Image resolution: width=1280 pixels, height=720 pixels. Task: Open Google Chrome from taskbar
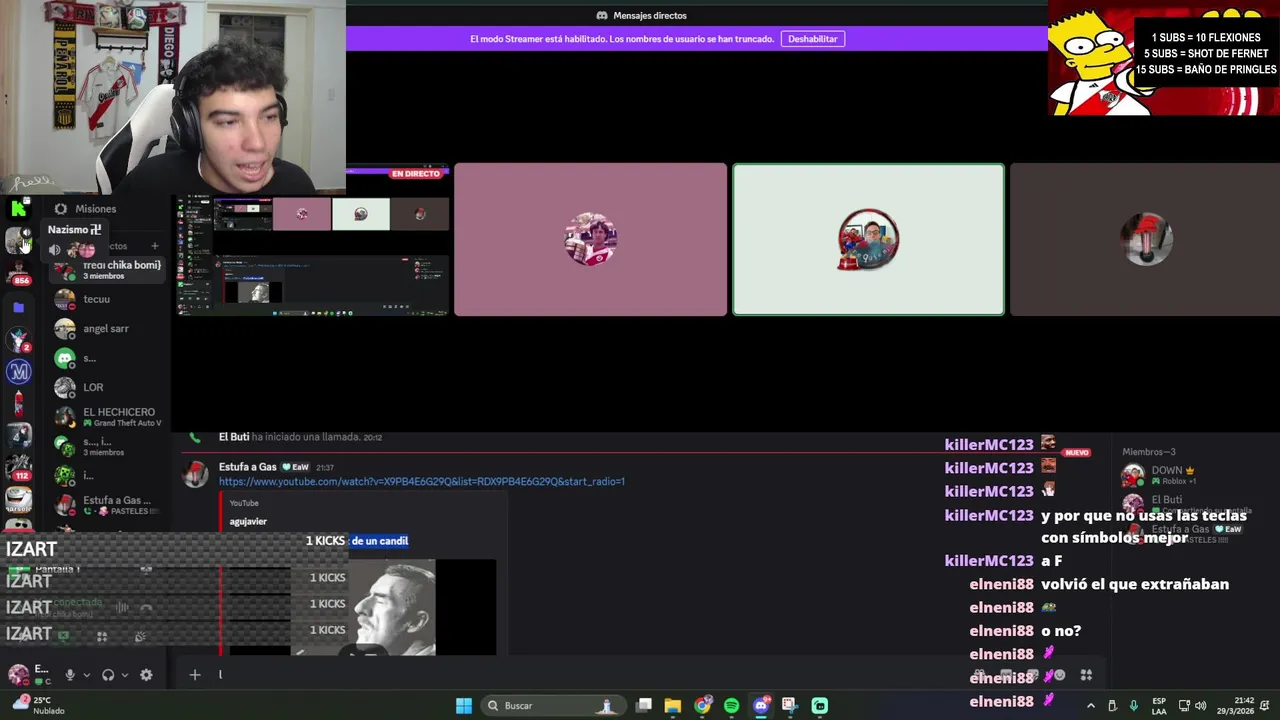pos(703,706)
